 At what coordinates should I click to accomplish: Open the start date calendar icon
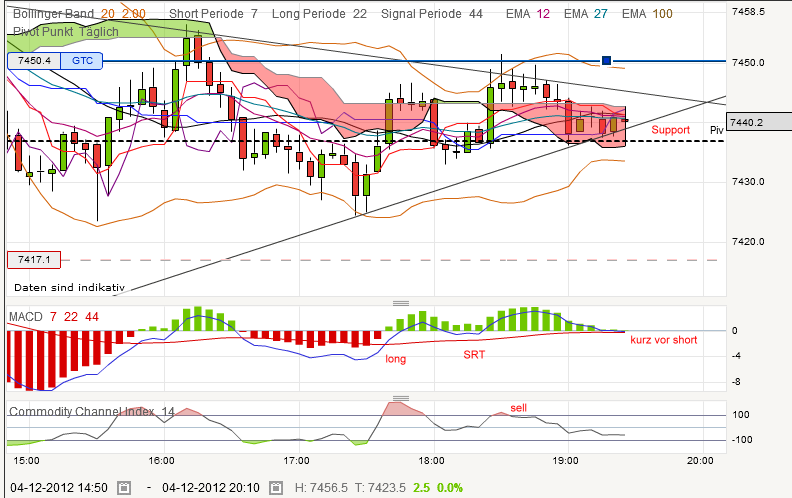coord(124,488)
